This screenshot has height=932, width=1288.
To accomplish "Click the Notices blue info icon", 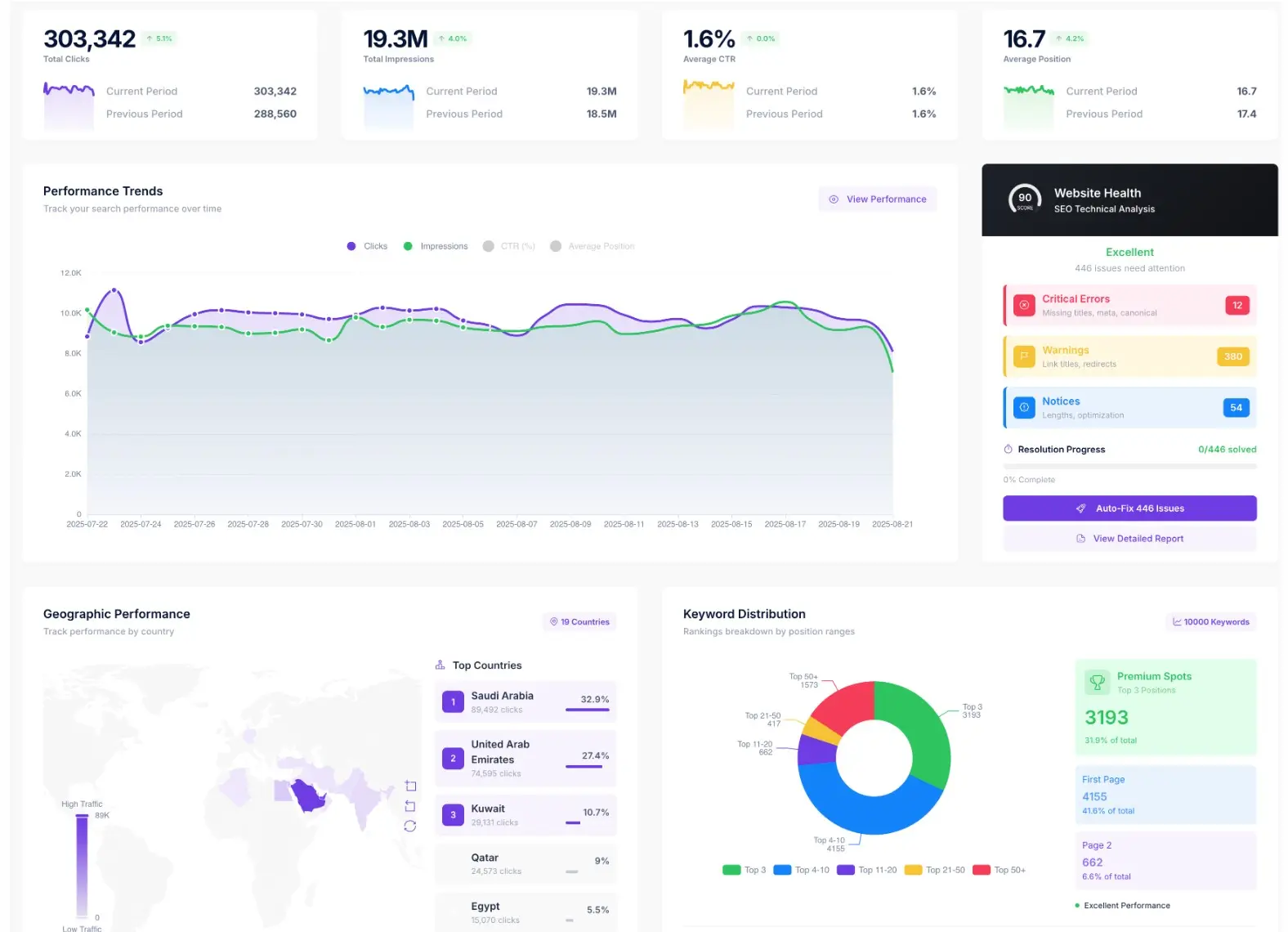I will click(x=1024, y=407).
